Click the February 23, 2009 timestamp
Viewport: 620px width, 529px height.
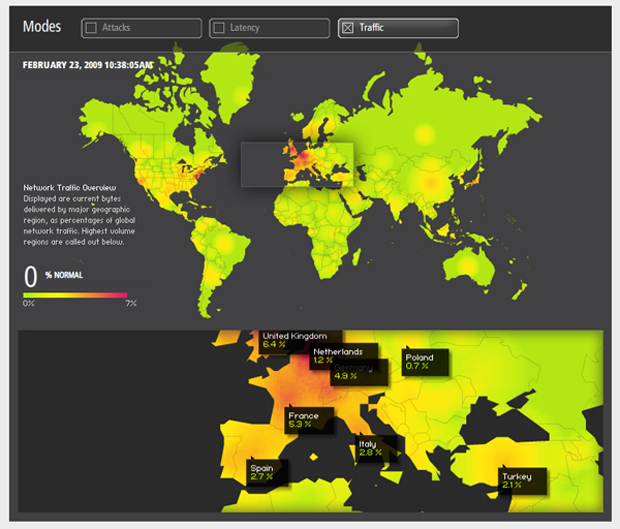click(88, 65)
